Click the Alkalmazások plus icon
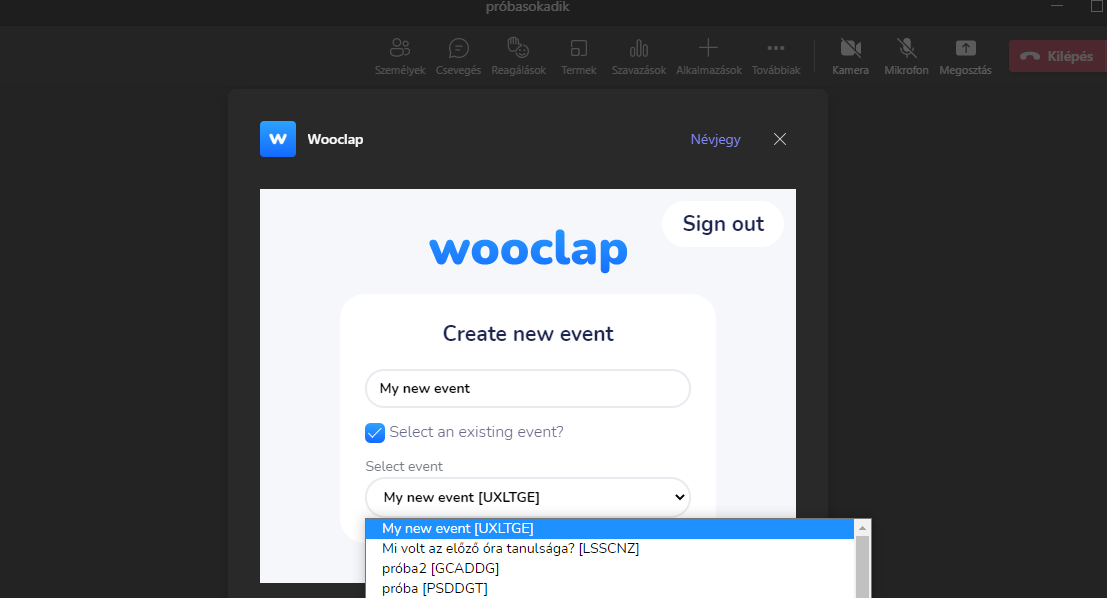The height and width of the screenshot is (598, 1107). [708, 48]
